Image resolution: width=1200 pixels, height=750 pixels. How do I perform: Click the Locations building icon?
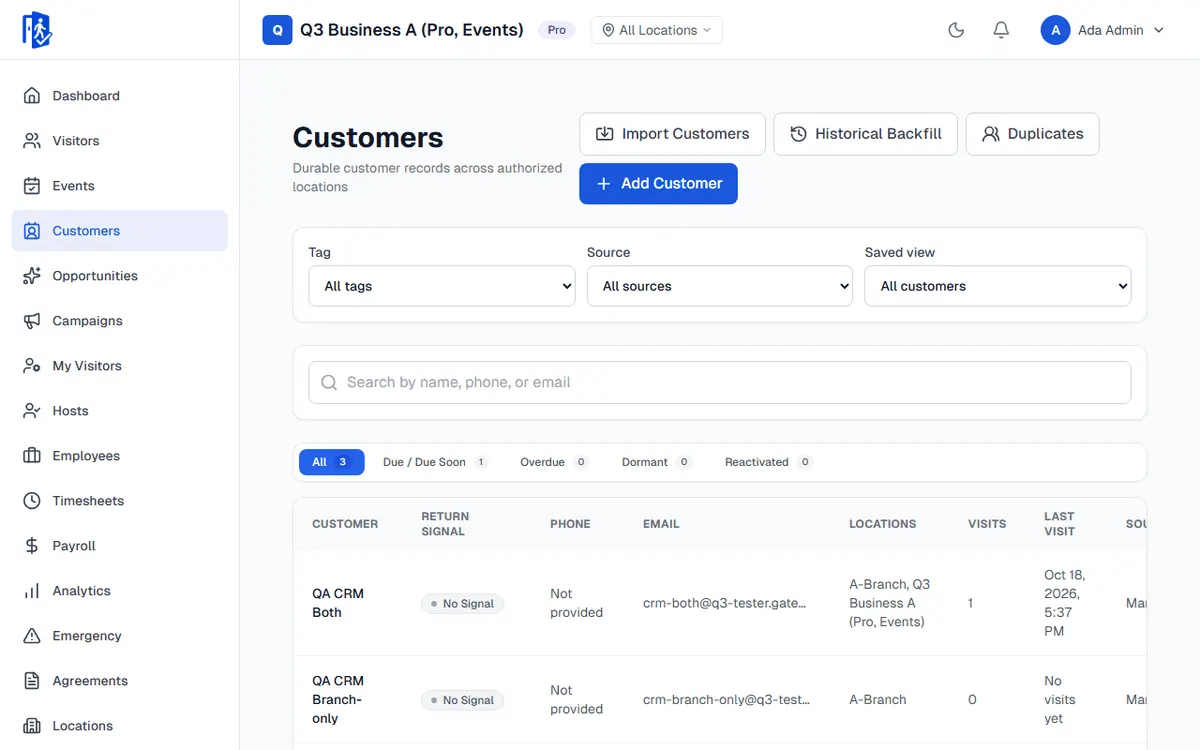(x=32, y=726)
